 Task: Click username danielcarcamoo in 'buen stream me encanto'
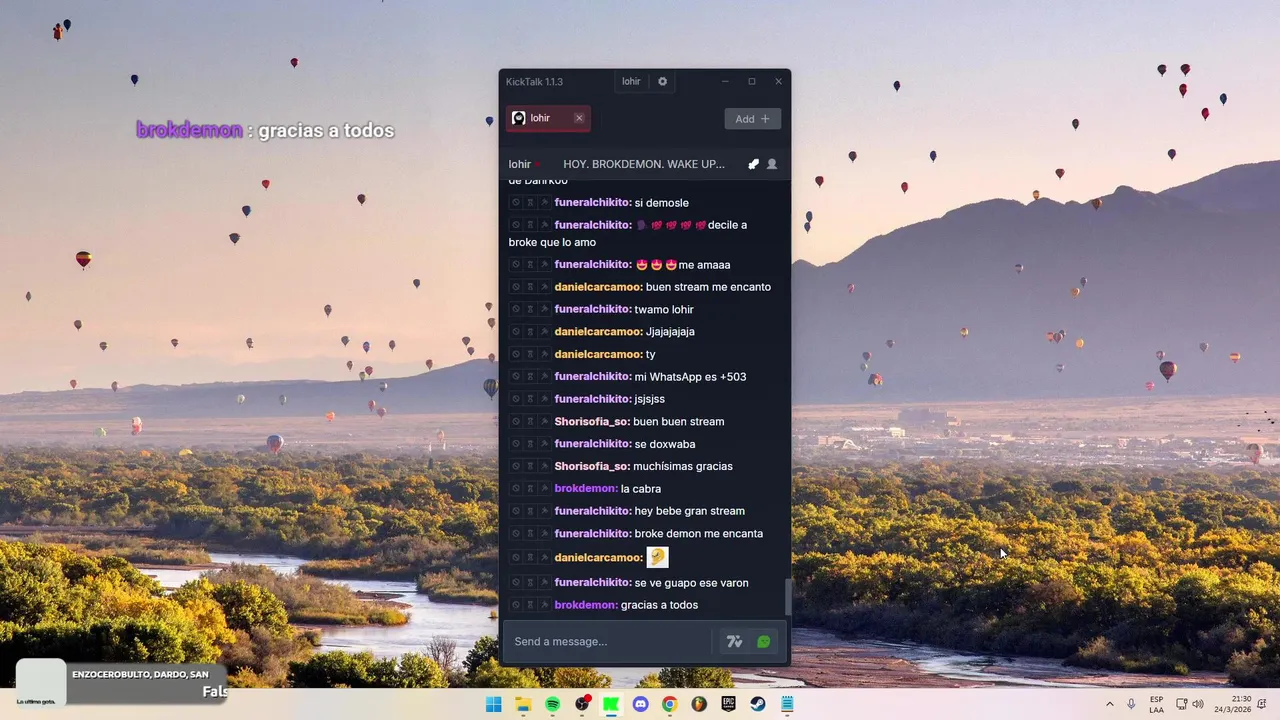coord(599,287)
